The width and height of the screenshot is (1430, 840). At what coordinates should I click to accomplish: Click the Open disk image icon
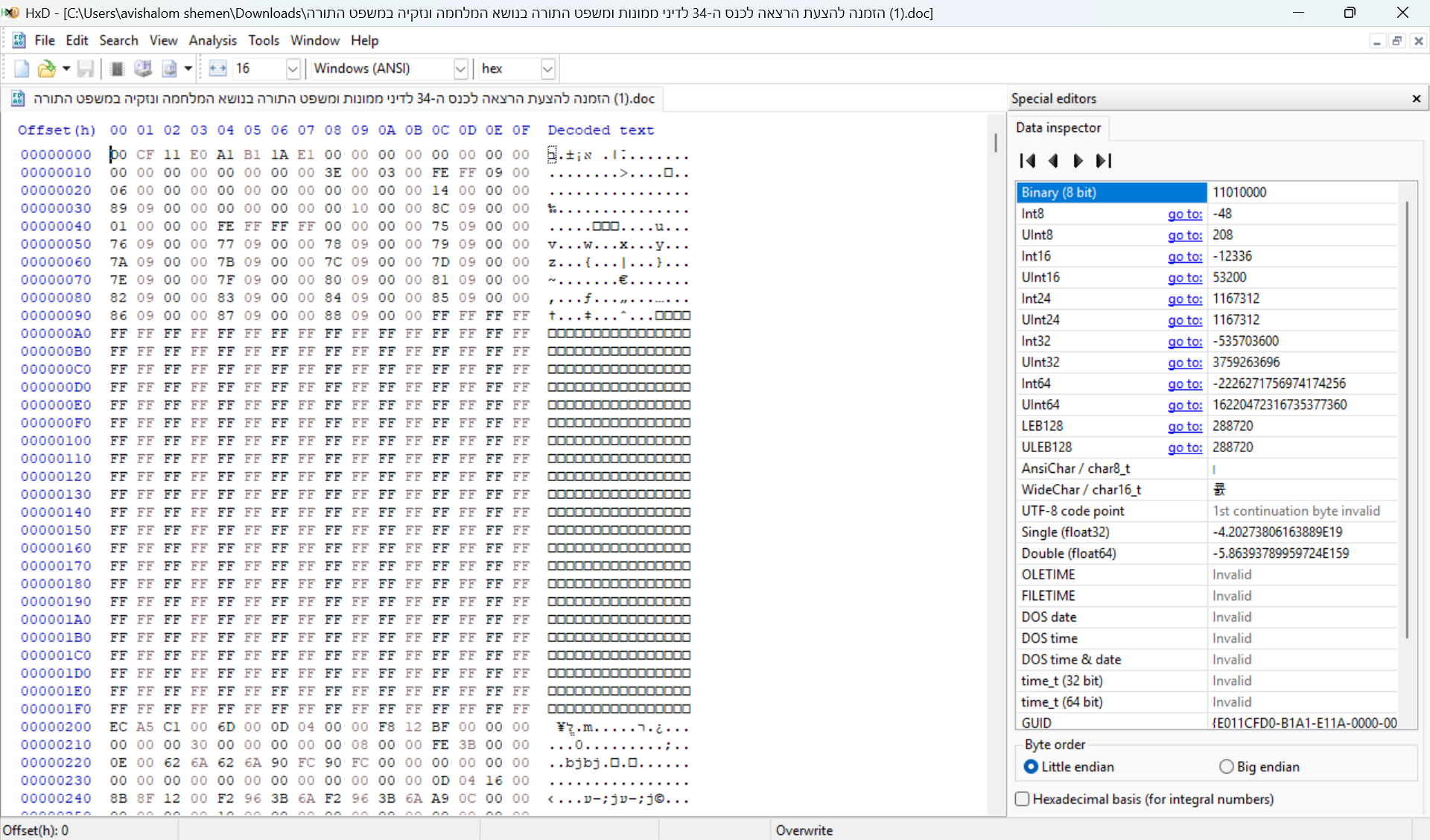click(169, 69)
